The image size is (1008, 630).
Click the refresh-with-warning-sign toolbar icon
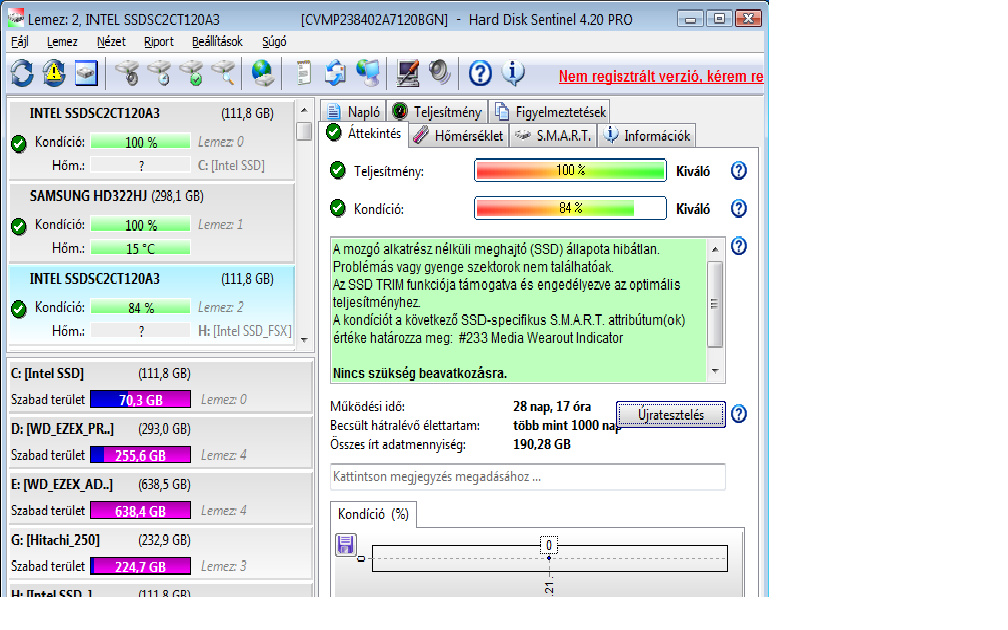tap(54, 73)
